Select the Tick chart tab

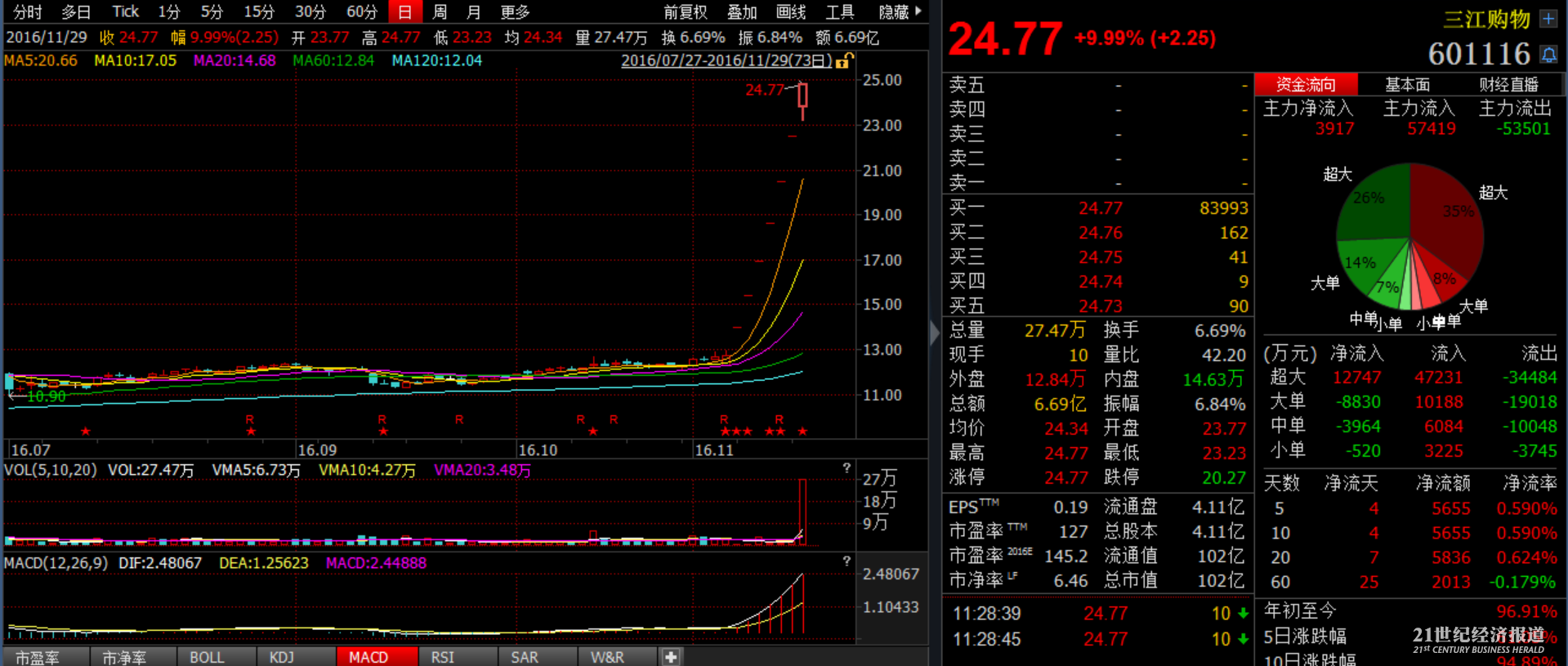[x=126, y=11]
